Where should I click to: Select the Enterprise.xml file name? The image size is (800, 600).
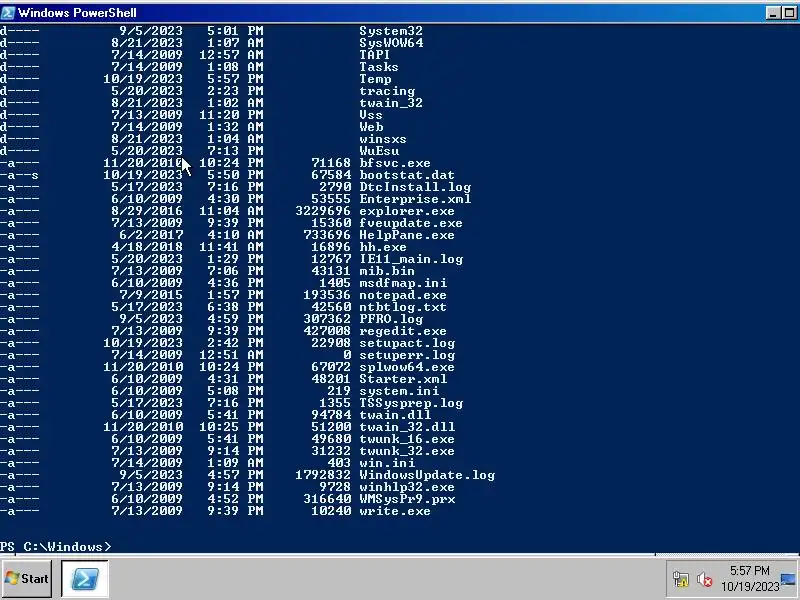[x=415, y=199]
